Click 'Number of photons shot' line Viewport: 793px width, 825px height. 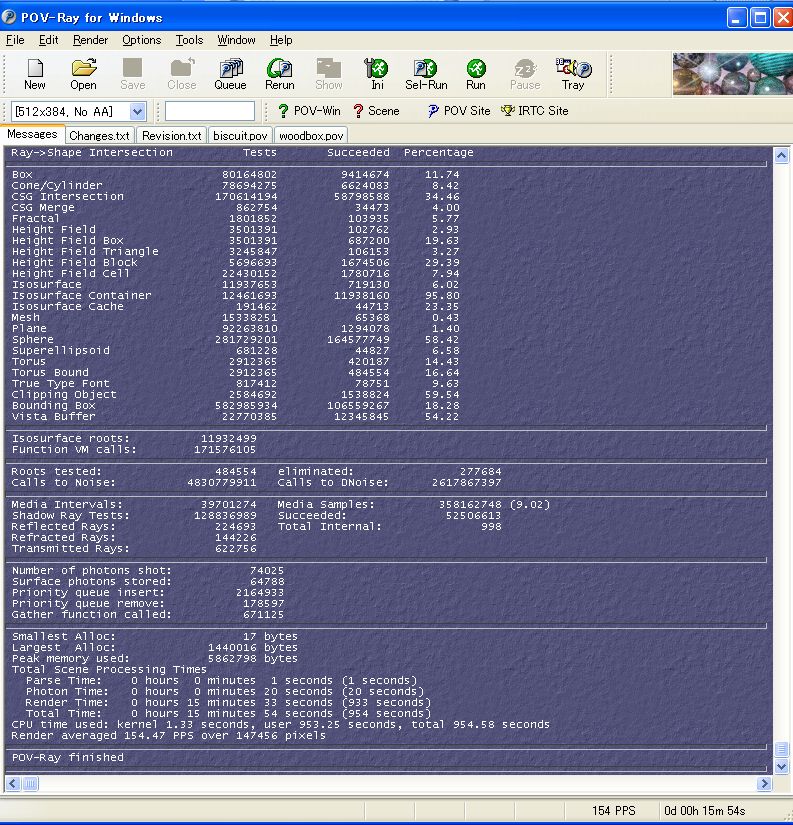(148, 570)
